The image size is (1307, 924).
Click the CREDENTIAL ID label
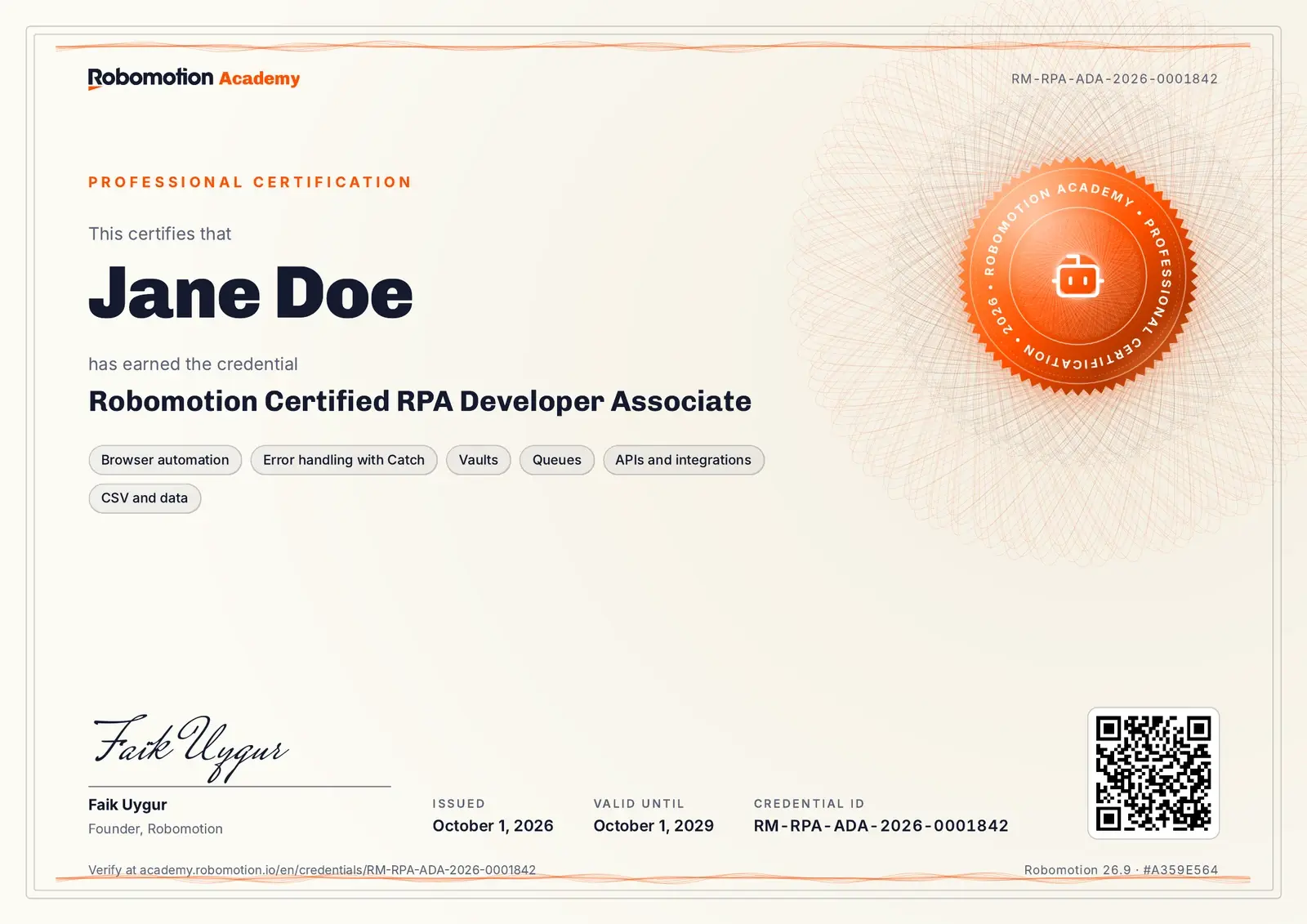coord(809,804)
